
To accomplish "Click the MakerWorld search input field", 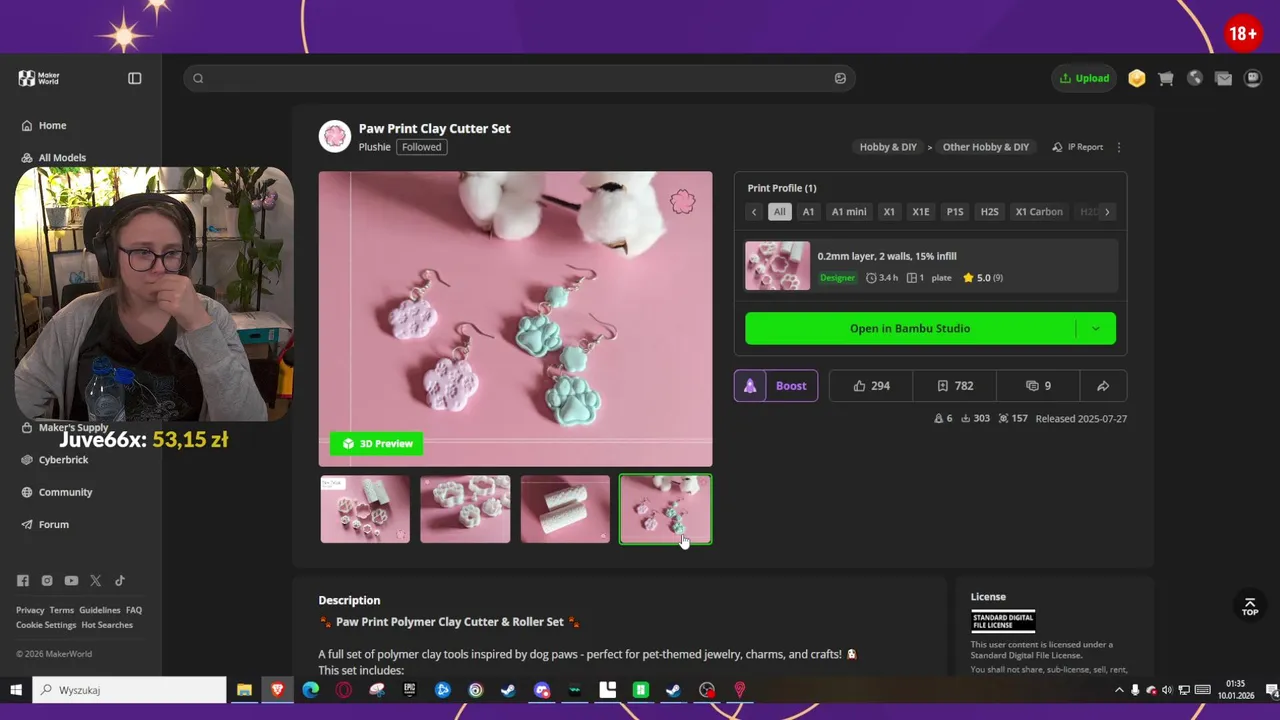I will 519,78.
